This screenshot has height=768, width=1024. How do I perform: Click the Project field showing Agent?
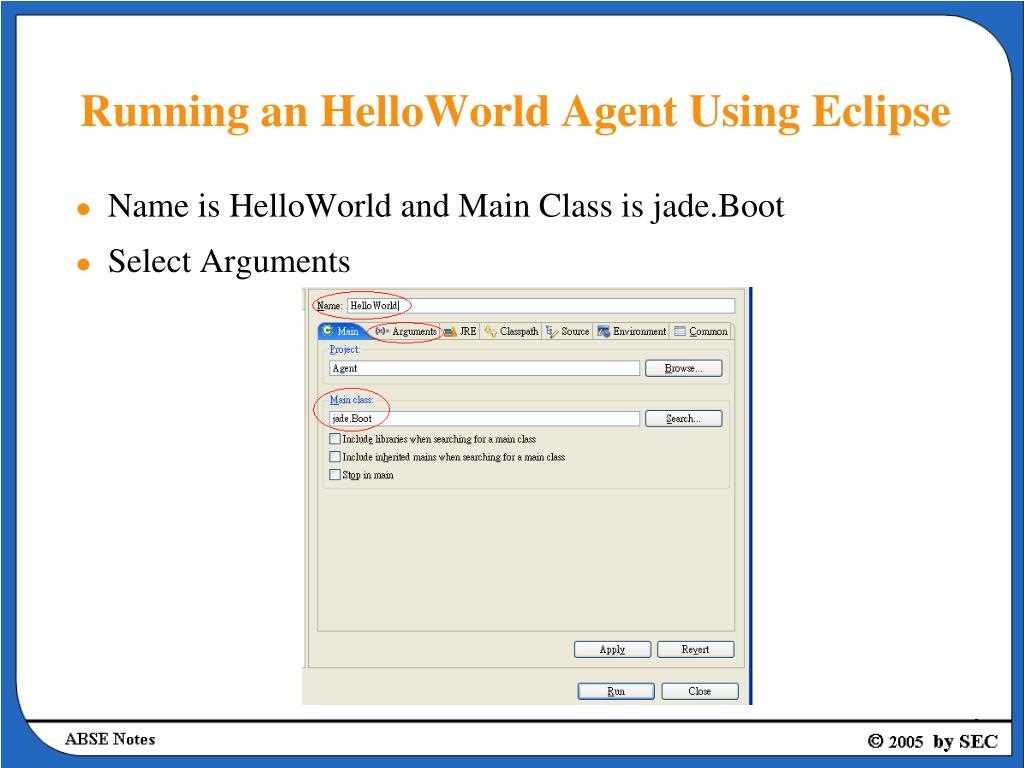484,368
